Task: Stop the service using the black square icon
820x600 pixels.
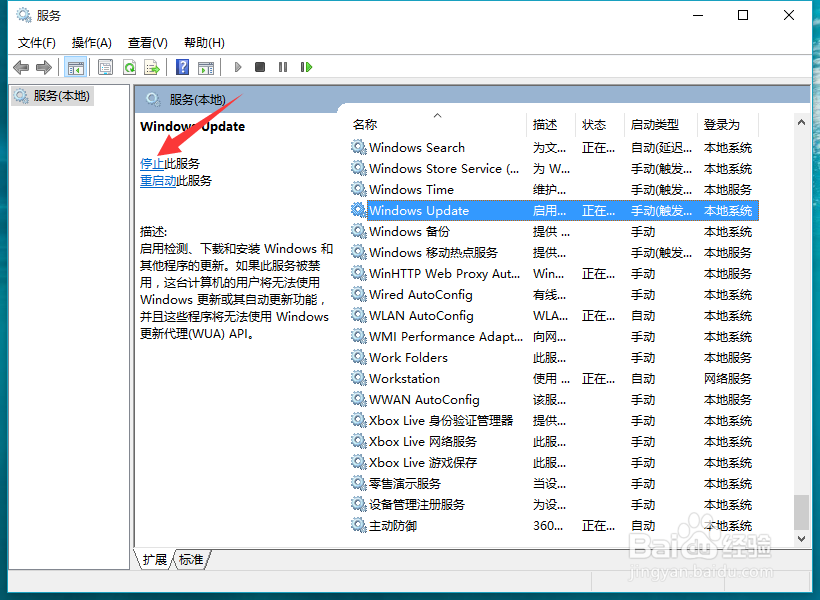Action: [259, 67]
